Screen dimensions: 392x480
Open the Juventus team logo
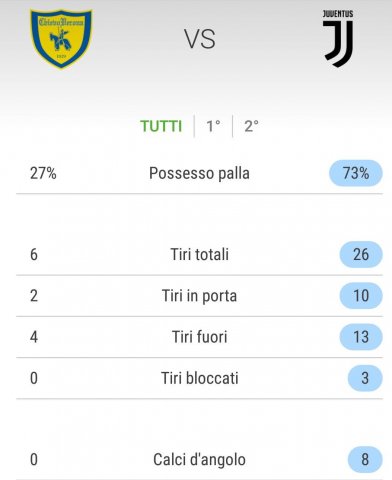coord(338,38)
